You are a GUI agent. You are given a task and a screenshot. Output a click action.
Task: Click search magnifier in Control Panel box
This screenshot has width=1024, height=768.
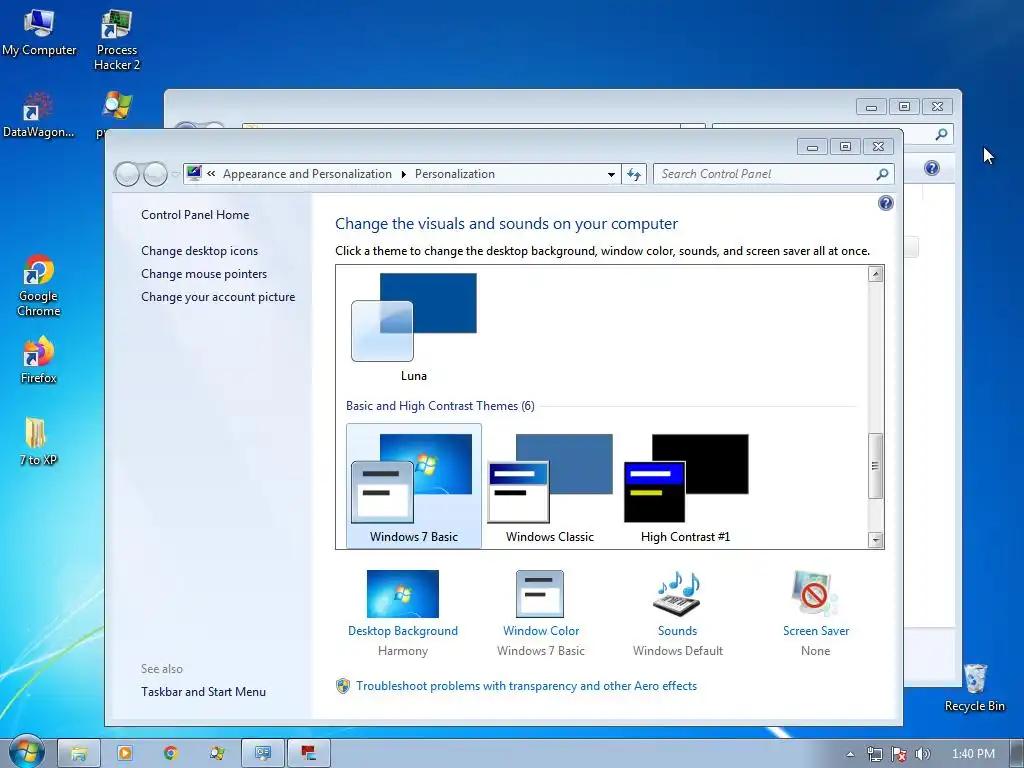coord(882,174)
